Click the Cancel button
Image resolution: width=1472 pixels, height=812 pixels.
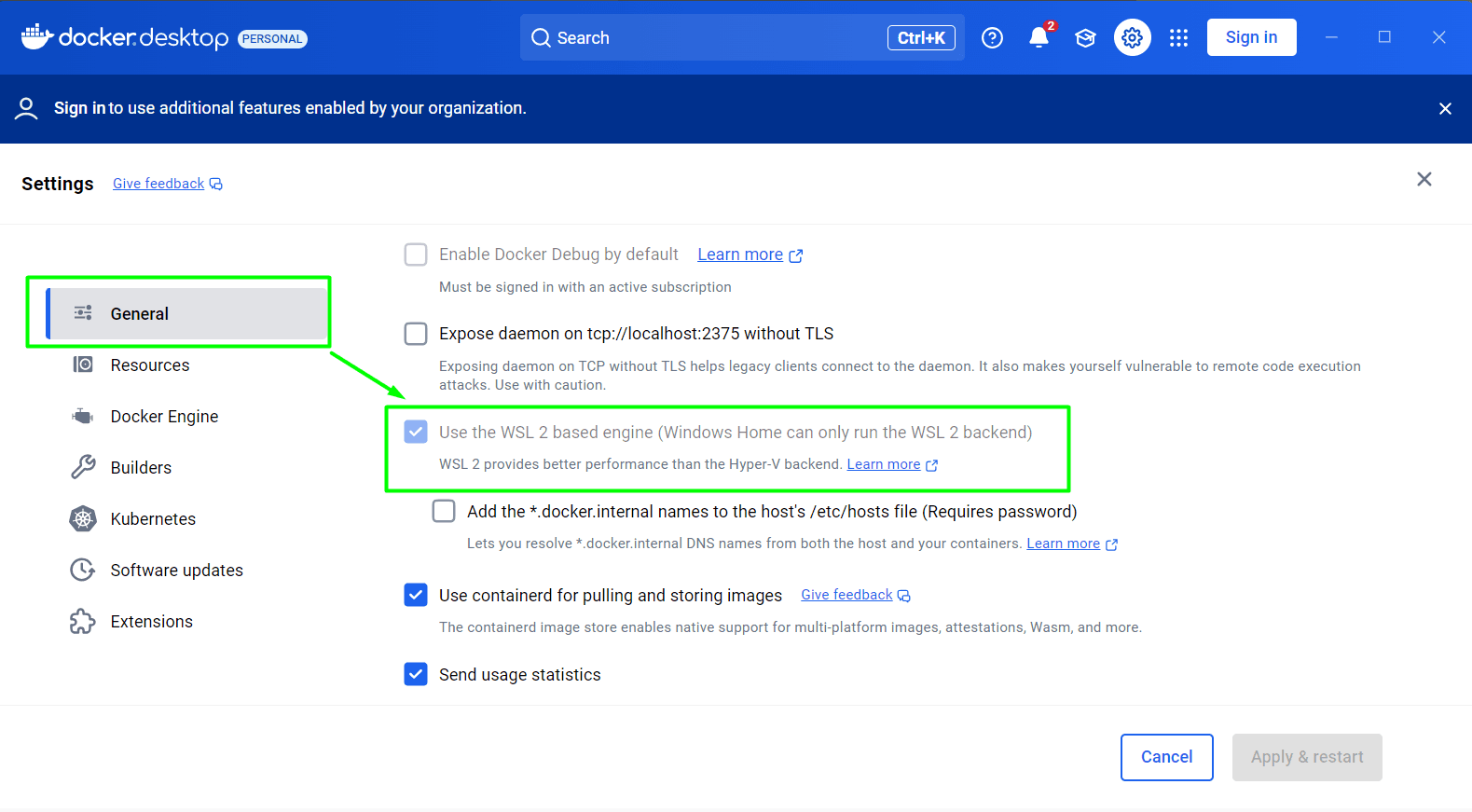click(x=1166, y=757)
